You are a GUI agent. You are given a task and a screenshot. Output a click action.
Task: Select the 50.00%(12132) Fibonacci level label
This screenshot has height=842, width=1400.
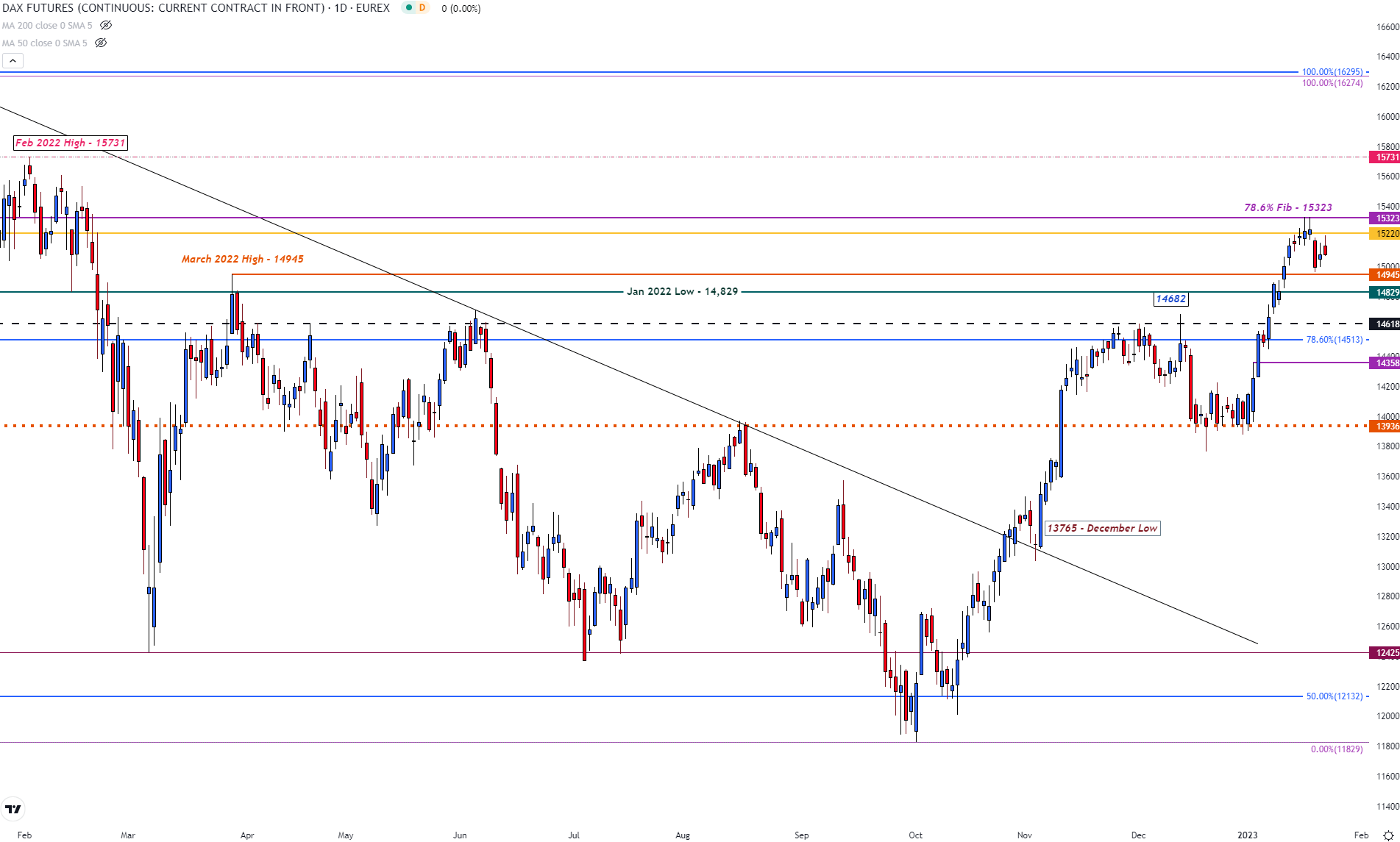click(1334, 696)
